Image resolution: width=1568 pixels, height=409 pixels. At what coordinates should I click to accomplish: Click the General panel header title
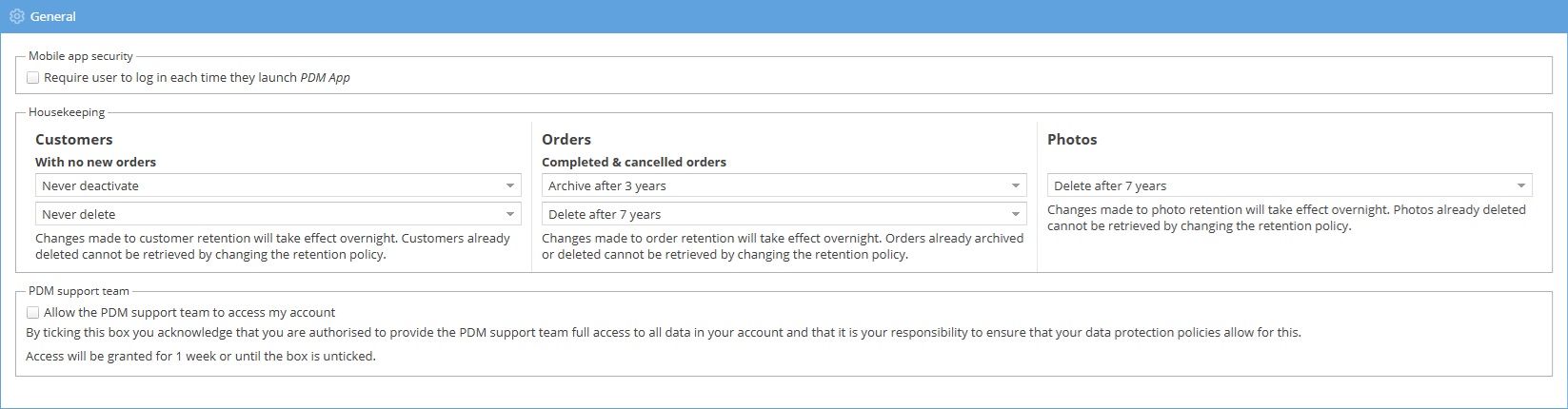click(x=53, y=16)
